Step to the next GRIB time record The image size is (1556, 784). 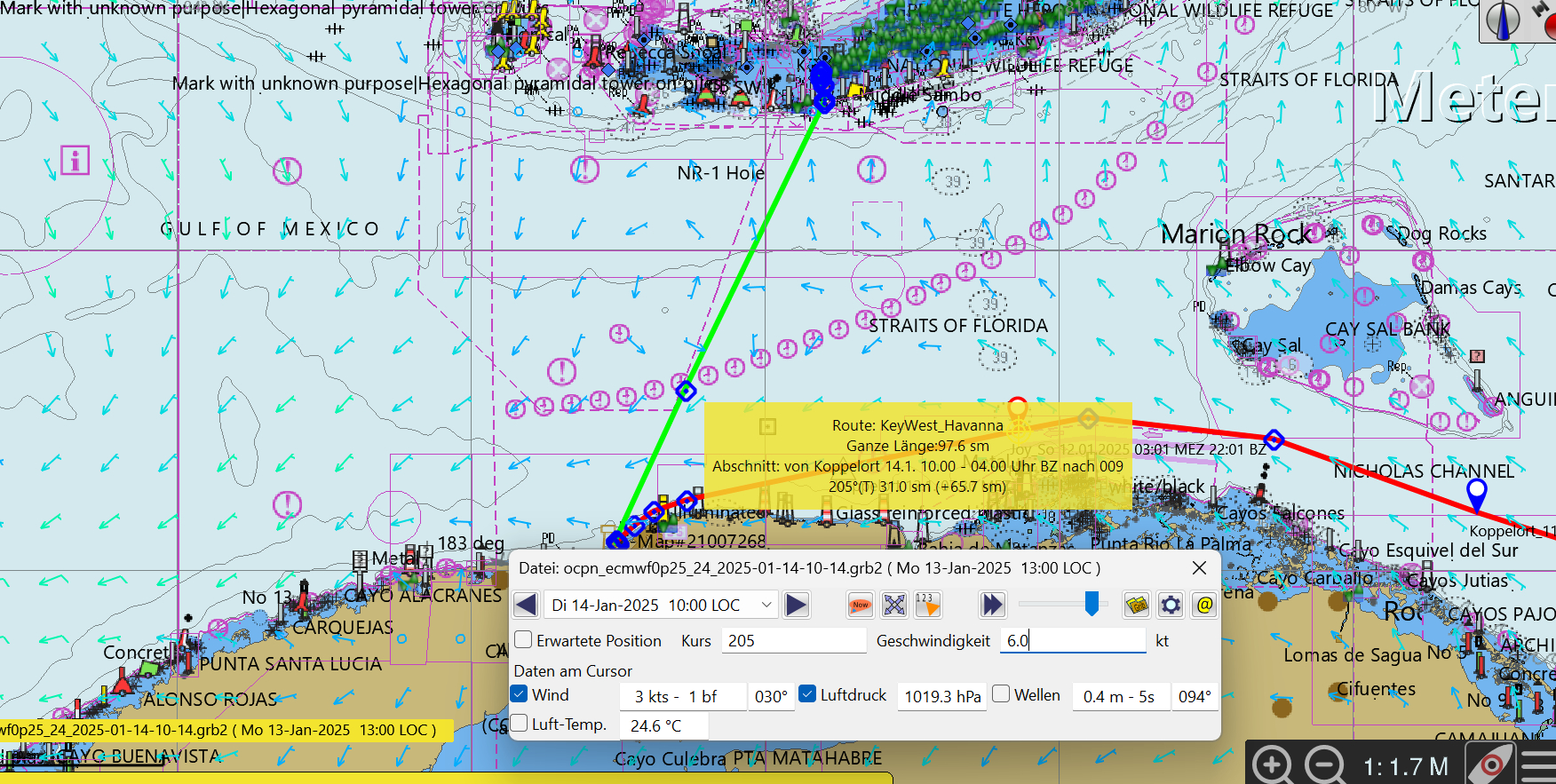797,605
